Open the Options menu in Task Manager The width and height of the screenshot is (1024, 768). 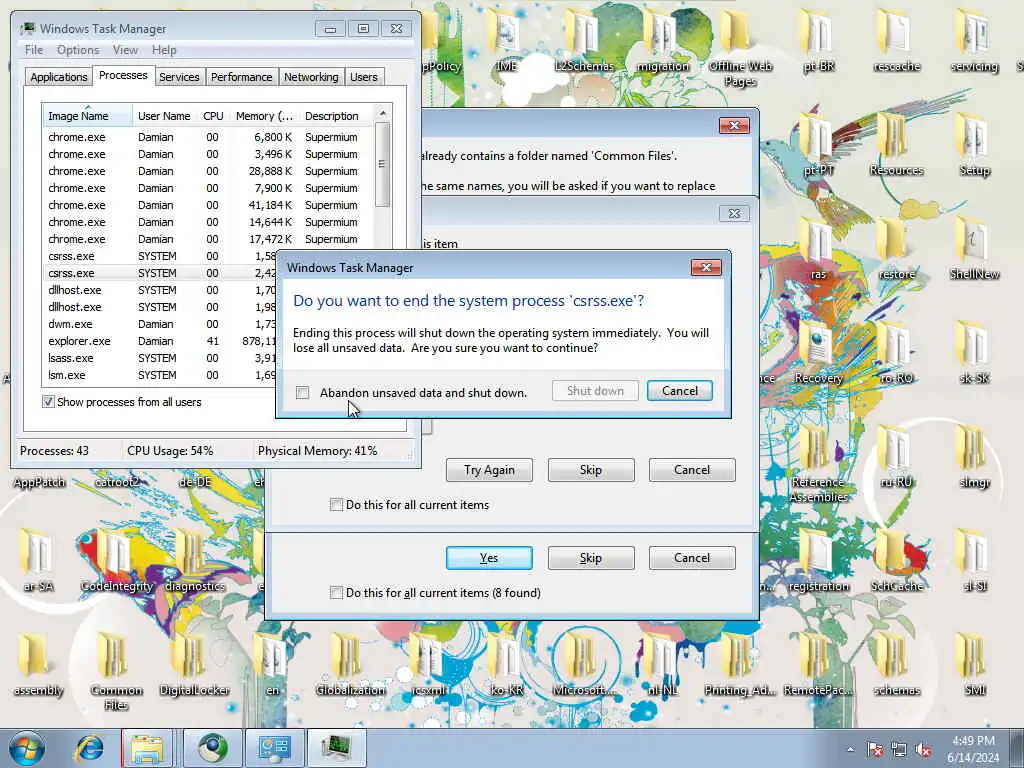point(78,50)
